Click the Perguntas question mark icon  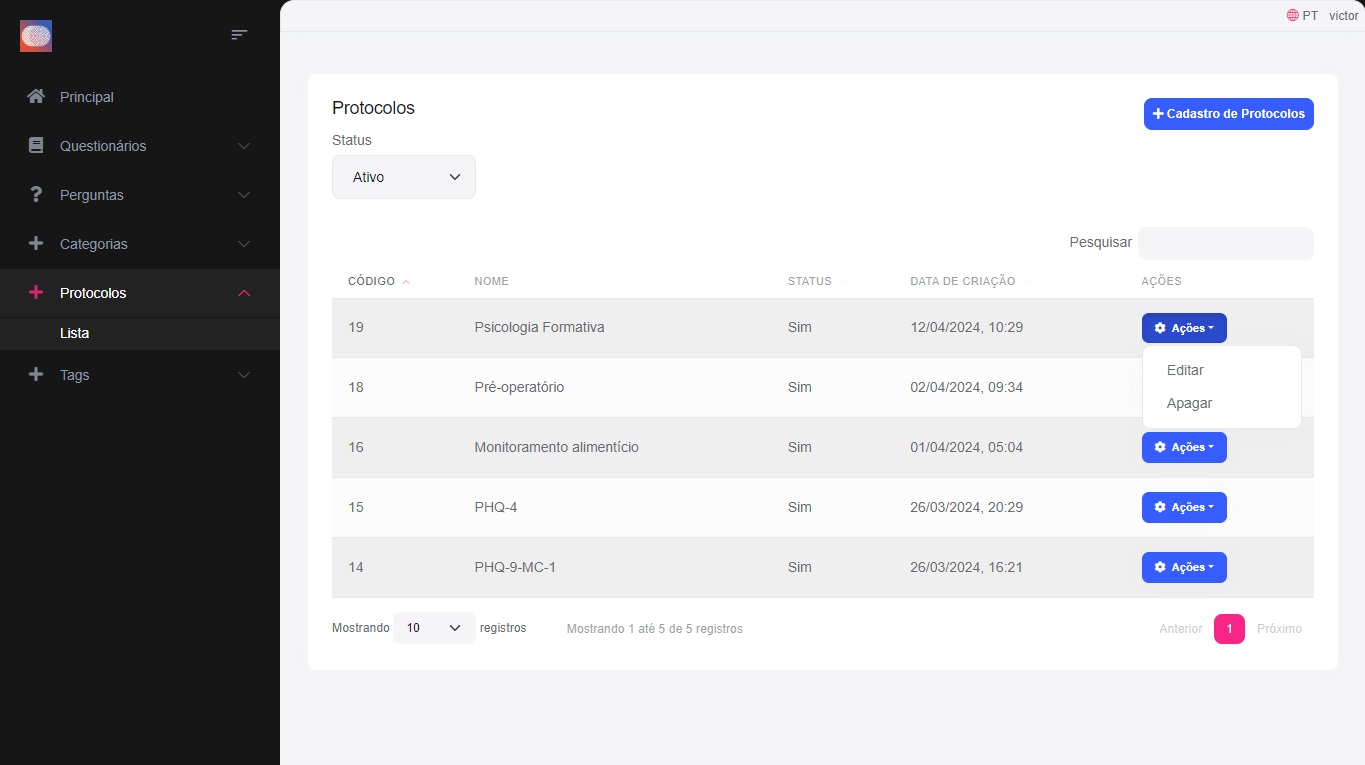point(36,195)
